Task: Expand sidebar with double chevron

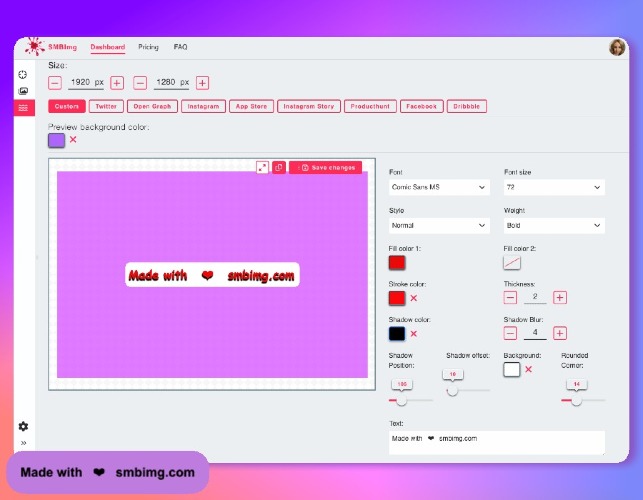Action: (x=23, y=443)
